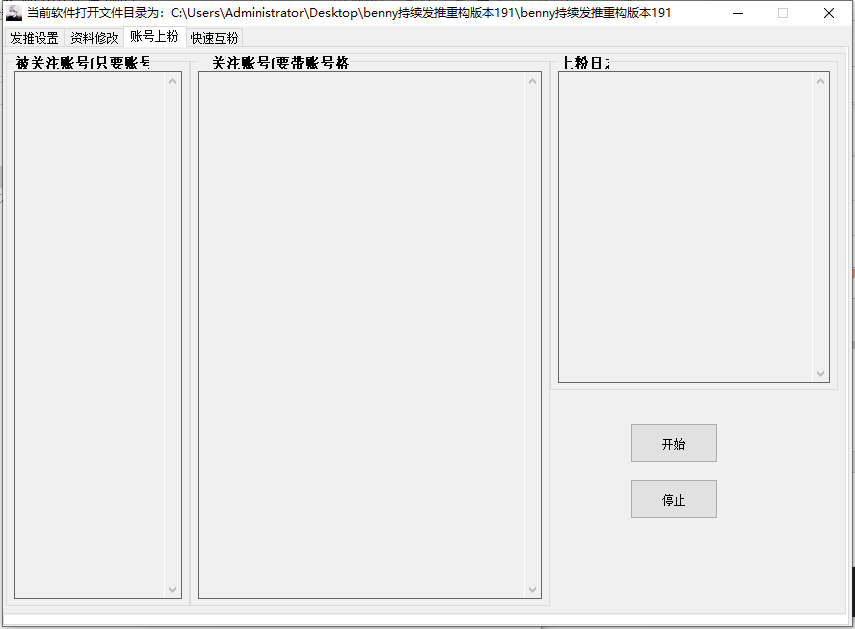This screenshot has width=855, height=629.
Task: Click the down arrow on 上粉日志 scrollbar
Action: point(821,373)
